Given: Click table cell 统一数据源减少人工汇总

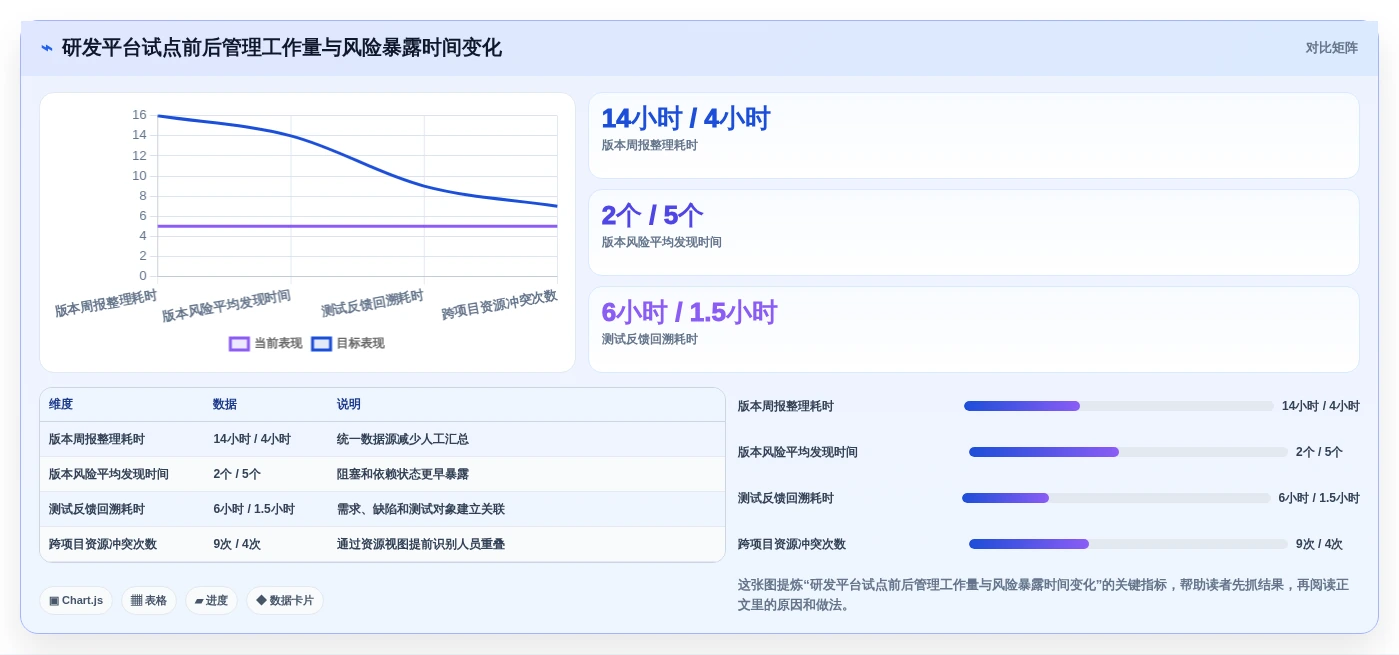Looking at the screenshot, I should point(403,439).
